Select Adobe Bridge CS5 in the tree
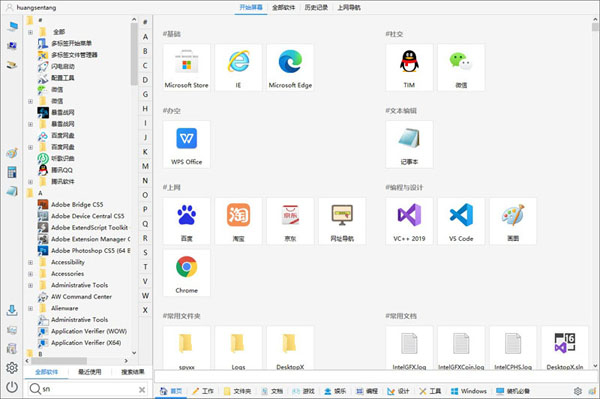The height and width of the screenshot is (399, 600). click(x=77, y=205)
